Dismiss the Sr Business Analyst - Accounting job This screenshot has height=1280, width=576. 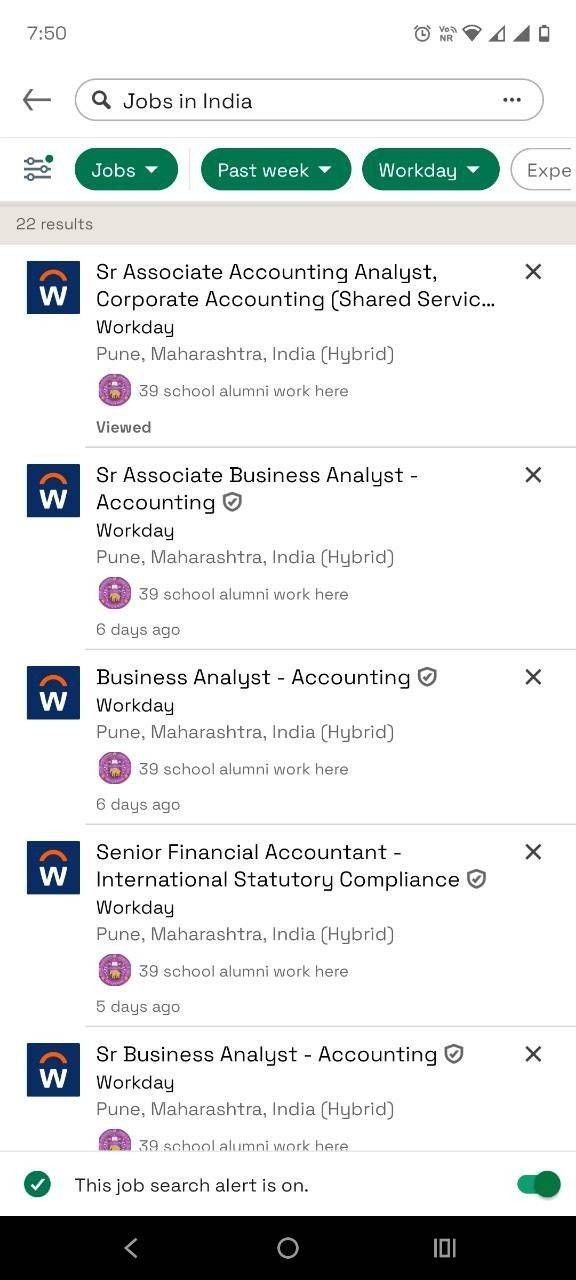[x=533, y=1054]
